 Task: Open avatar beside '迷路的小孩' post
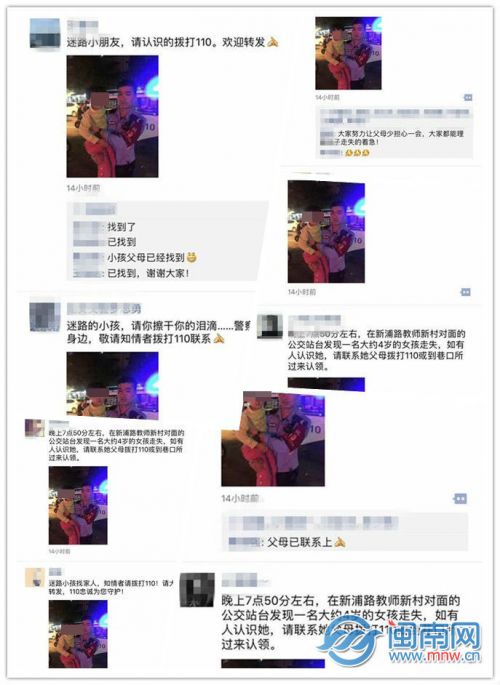point(45,316)
